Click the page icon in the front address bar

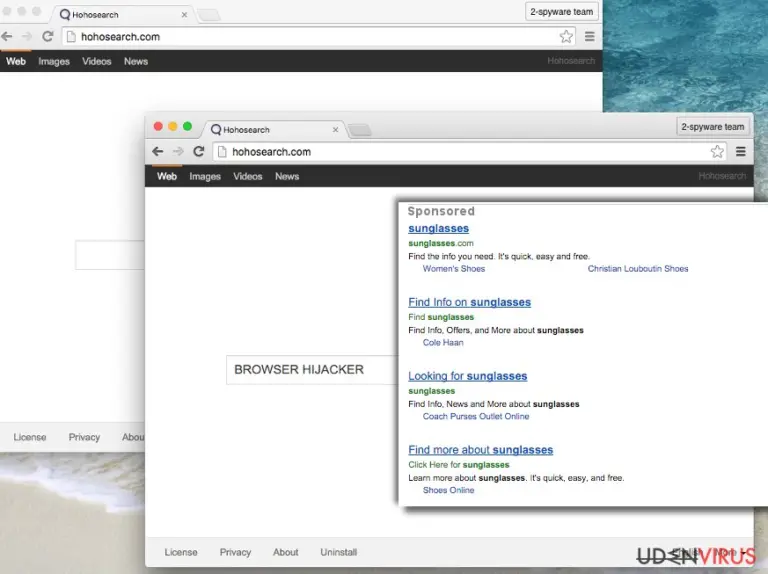click(x=222, y=152)
